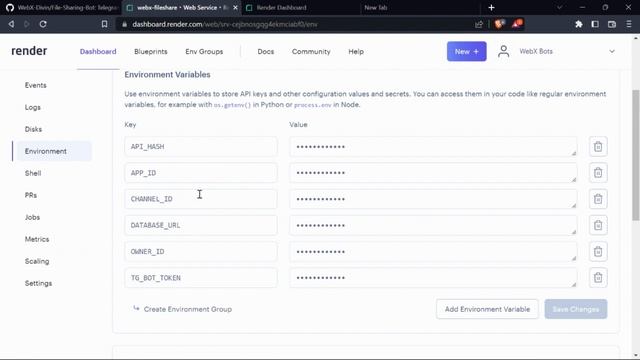This screenshot has height=360, width=640.
Task: Delete the API_HASH environment variable
Action: pos(598,147)
